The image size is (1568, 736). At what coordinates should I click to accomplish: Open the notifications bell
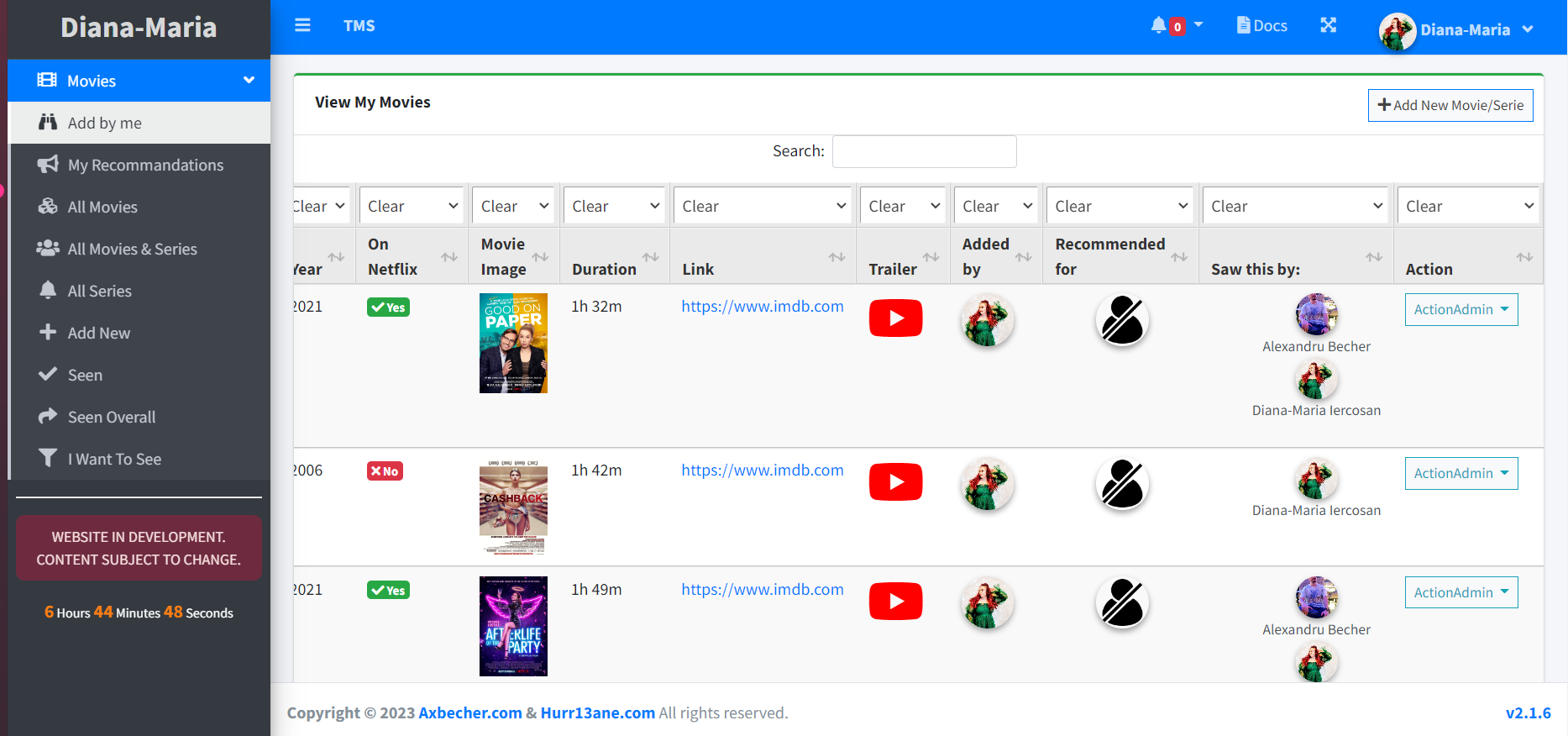coord(1160,25)
